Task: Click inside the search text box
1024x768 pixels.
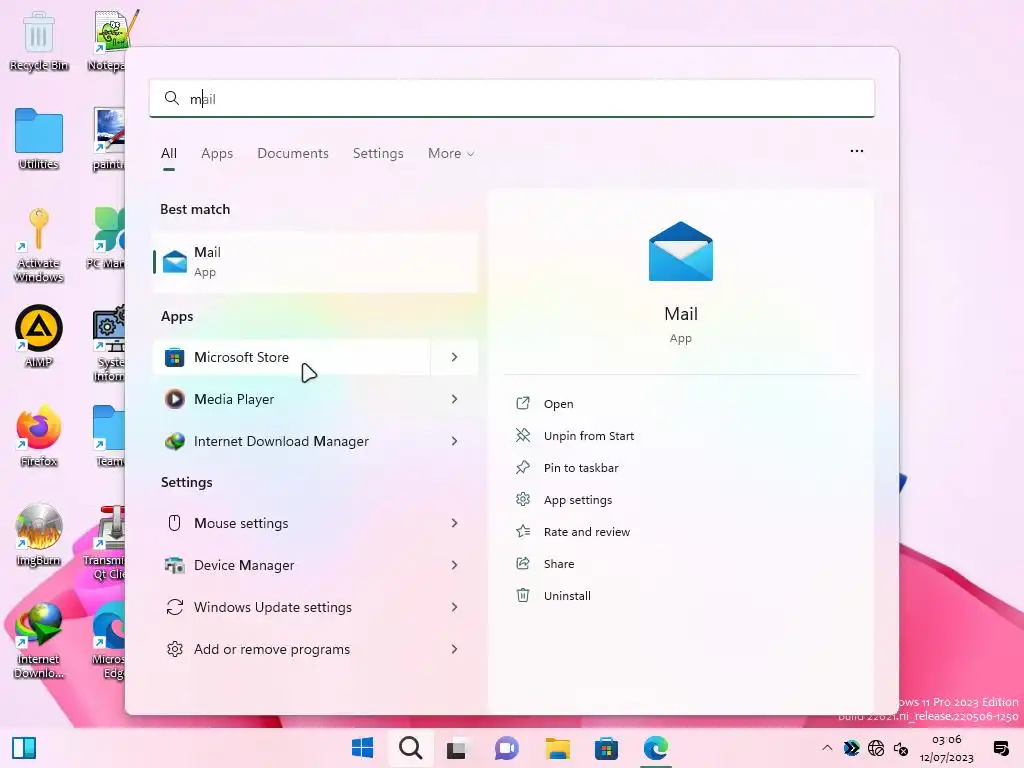Action: [x=512, y=99]
